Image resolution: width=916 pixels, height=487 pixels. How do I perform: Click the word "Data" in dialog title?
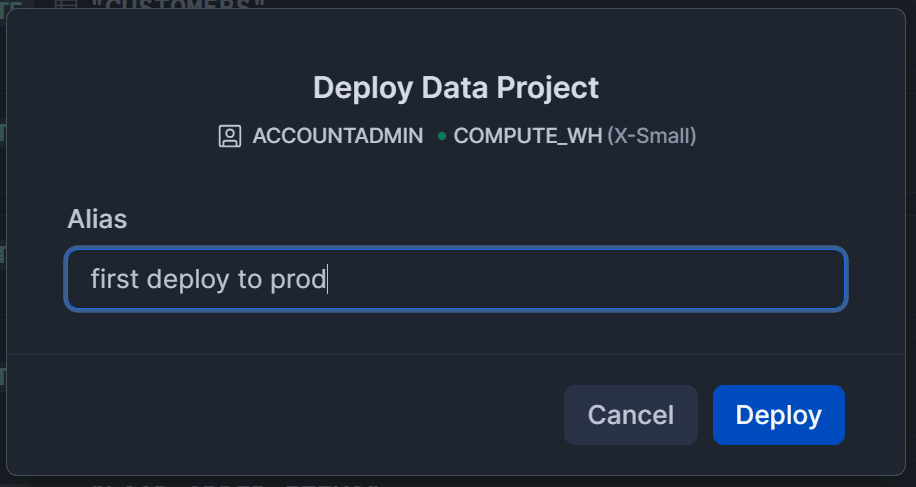456,87
